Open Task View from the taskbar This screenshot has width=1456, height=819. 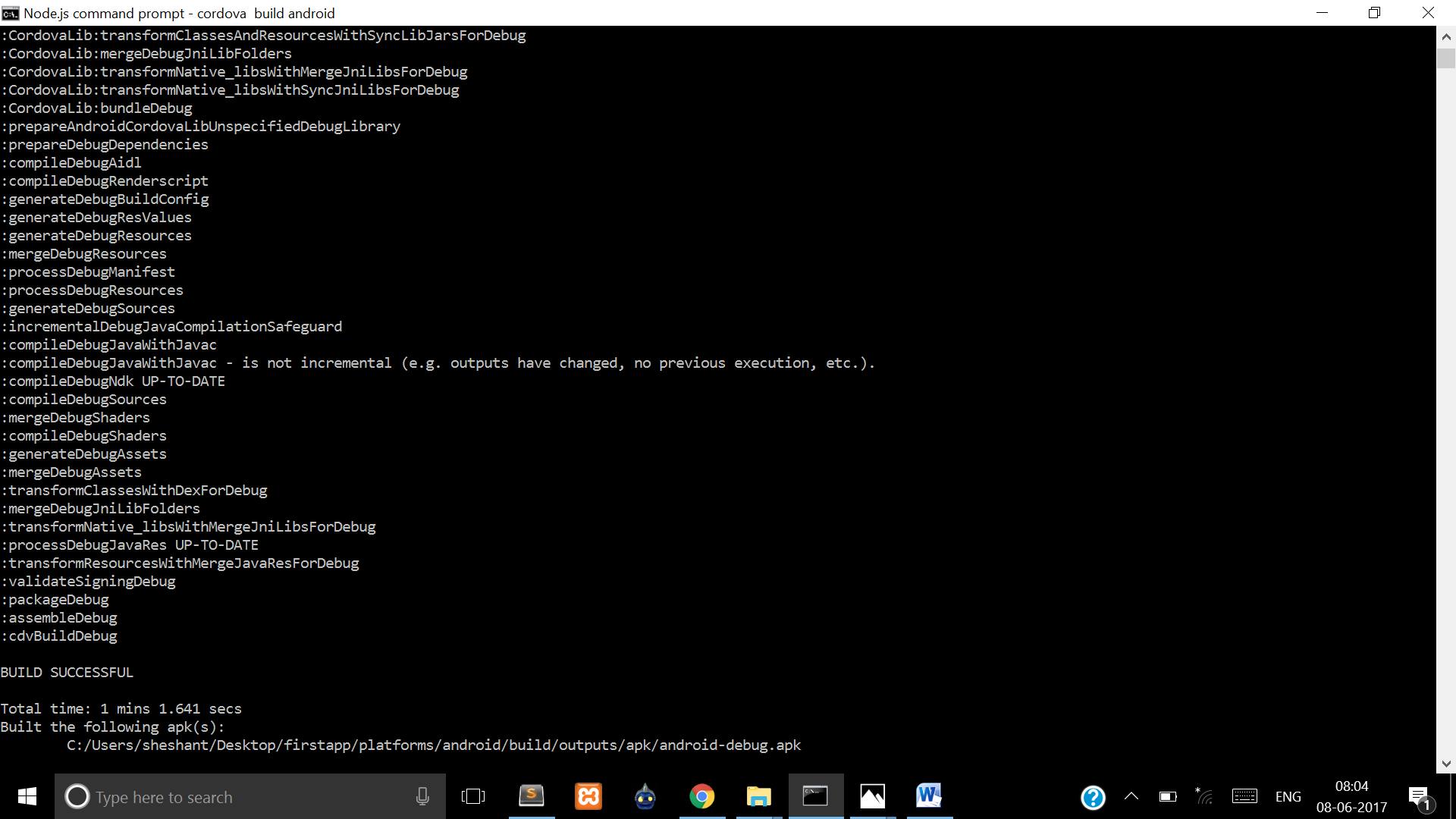473,796
